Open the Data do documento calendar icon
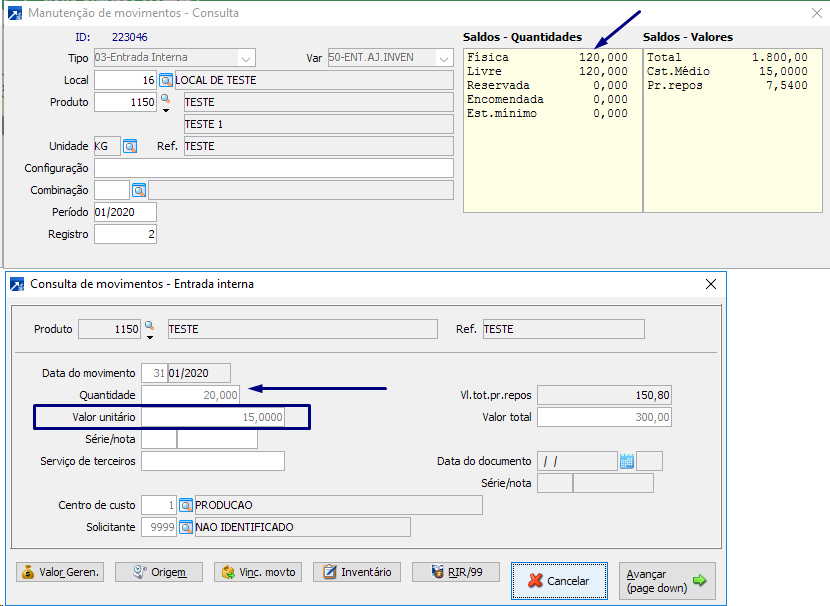The image size is (830, 606). click(x=627, y=461)
